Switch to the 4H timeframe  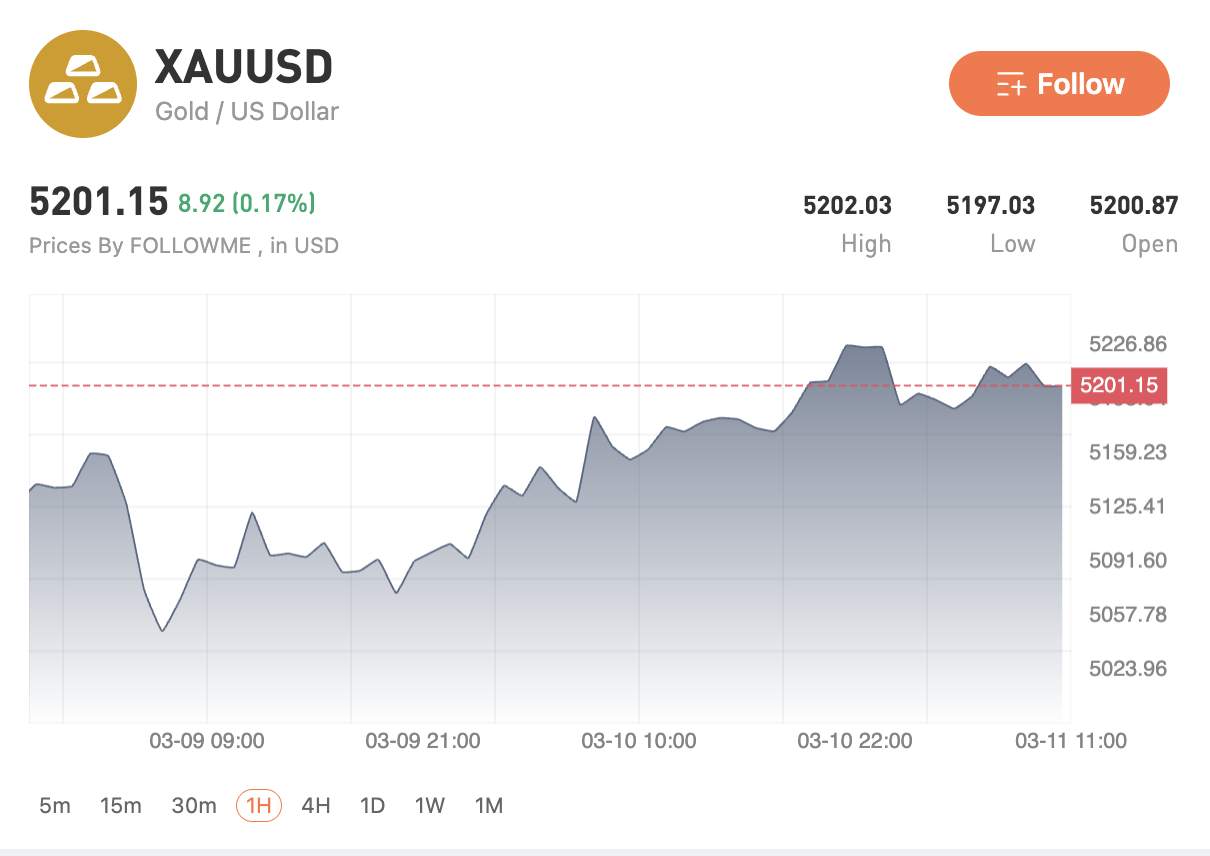click(x=315, y=805)
